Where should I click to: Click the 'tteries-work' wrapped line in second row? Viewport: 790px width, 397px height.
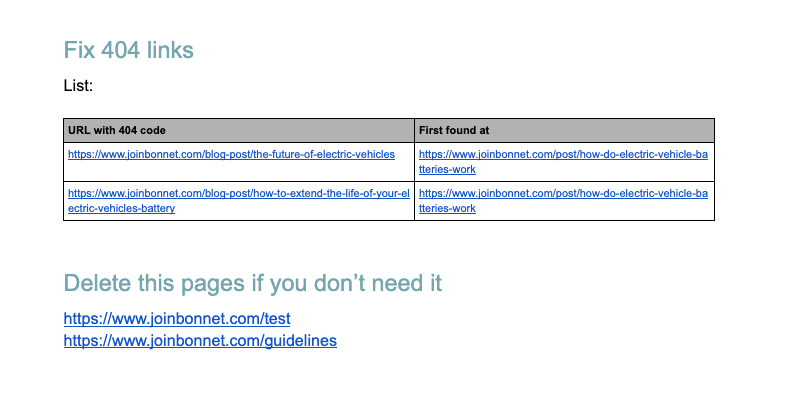(447, 209)
